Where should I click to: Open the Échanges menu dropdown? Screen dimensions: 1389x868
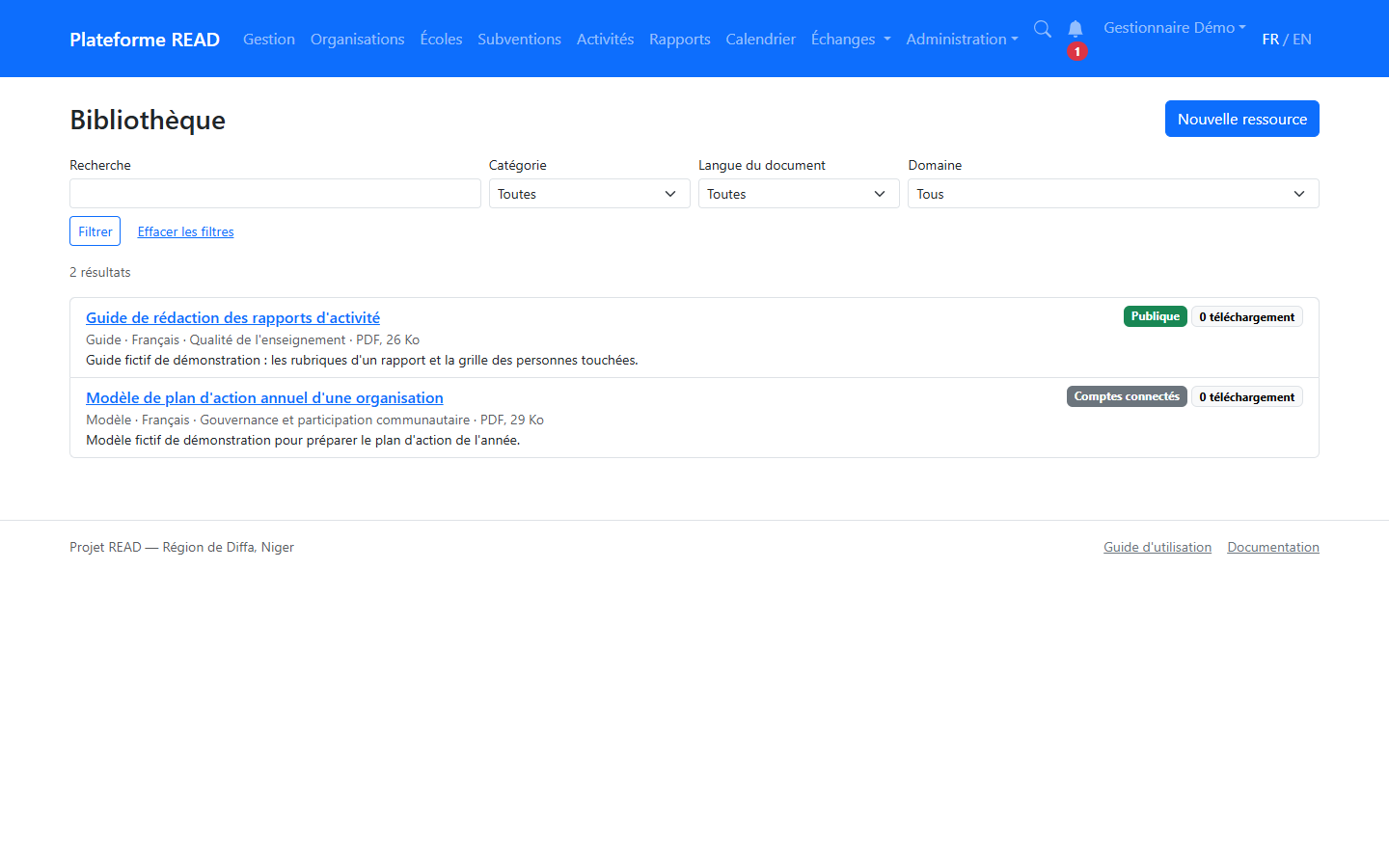click(x=851, y=40)
